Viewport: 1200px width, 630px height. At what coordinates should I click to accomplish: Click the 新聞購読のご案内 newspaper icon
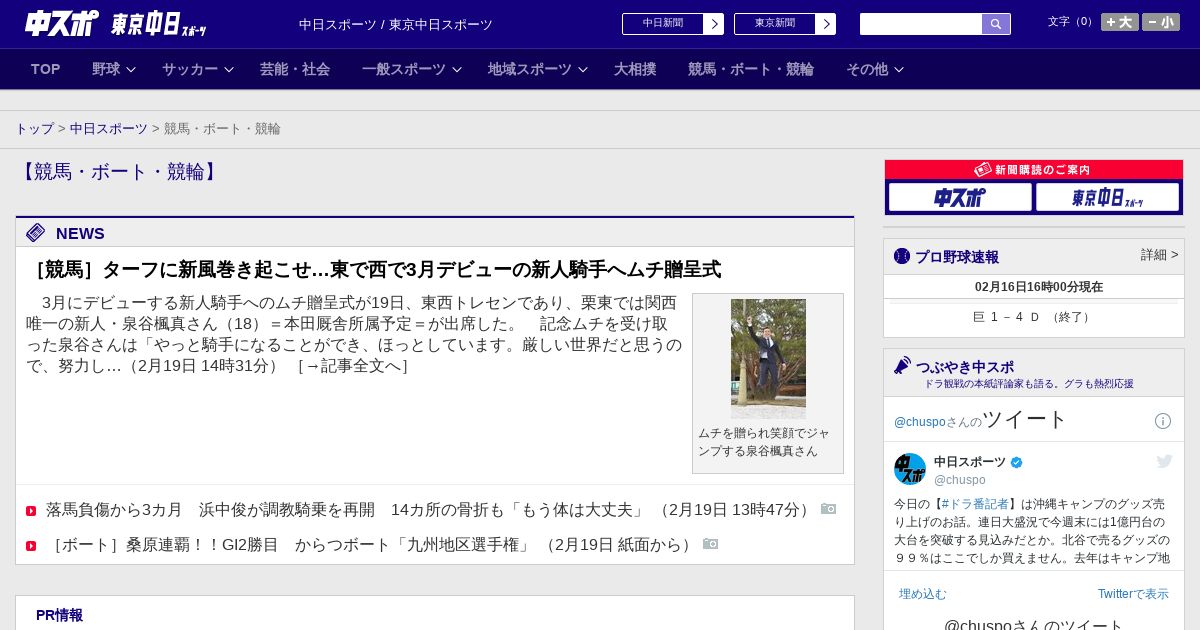pyautogui.click(x=983, y=170)
